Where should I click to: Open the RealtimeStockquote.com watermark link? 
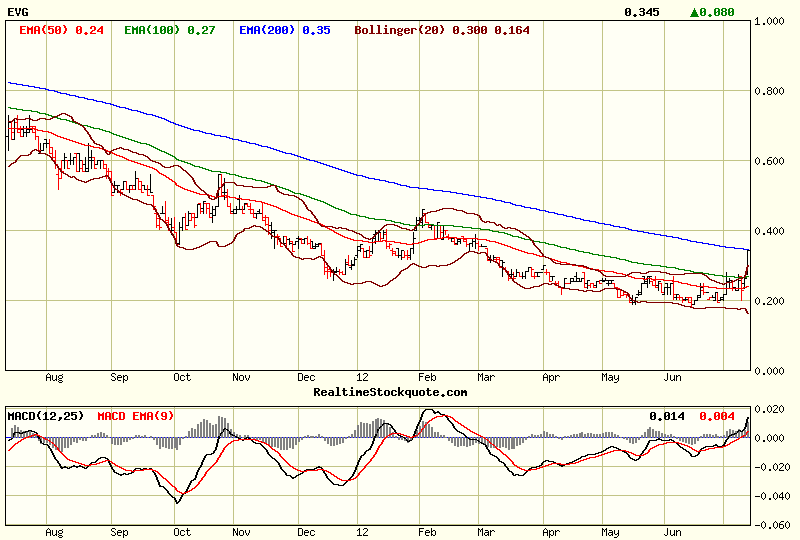point(390,392)
